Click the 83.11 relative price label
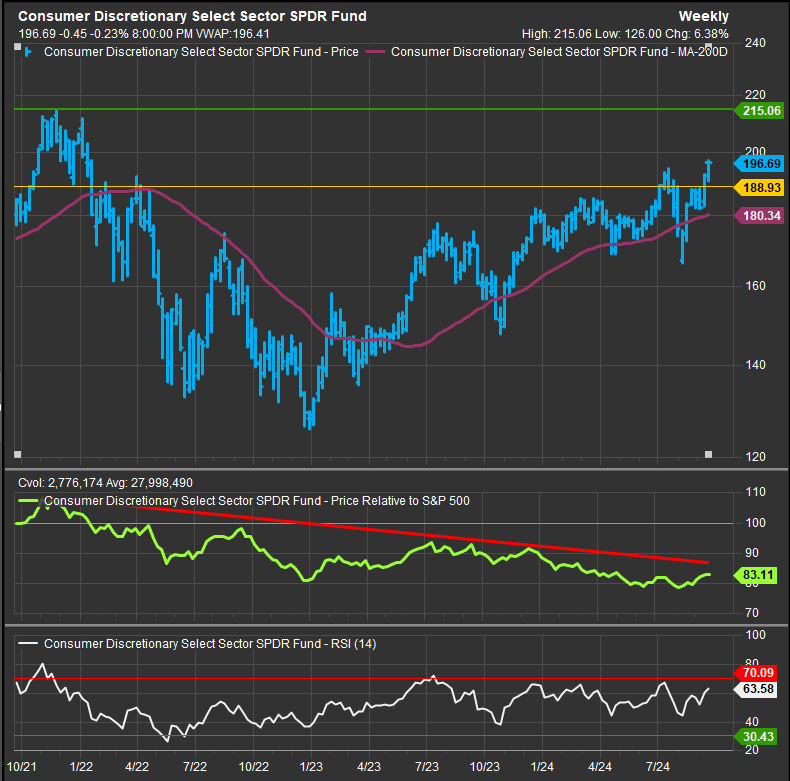Screen dimensions: 790x781 pyautogui.click(x=756, y=575)
